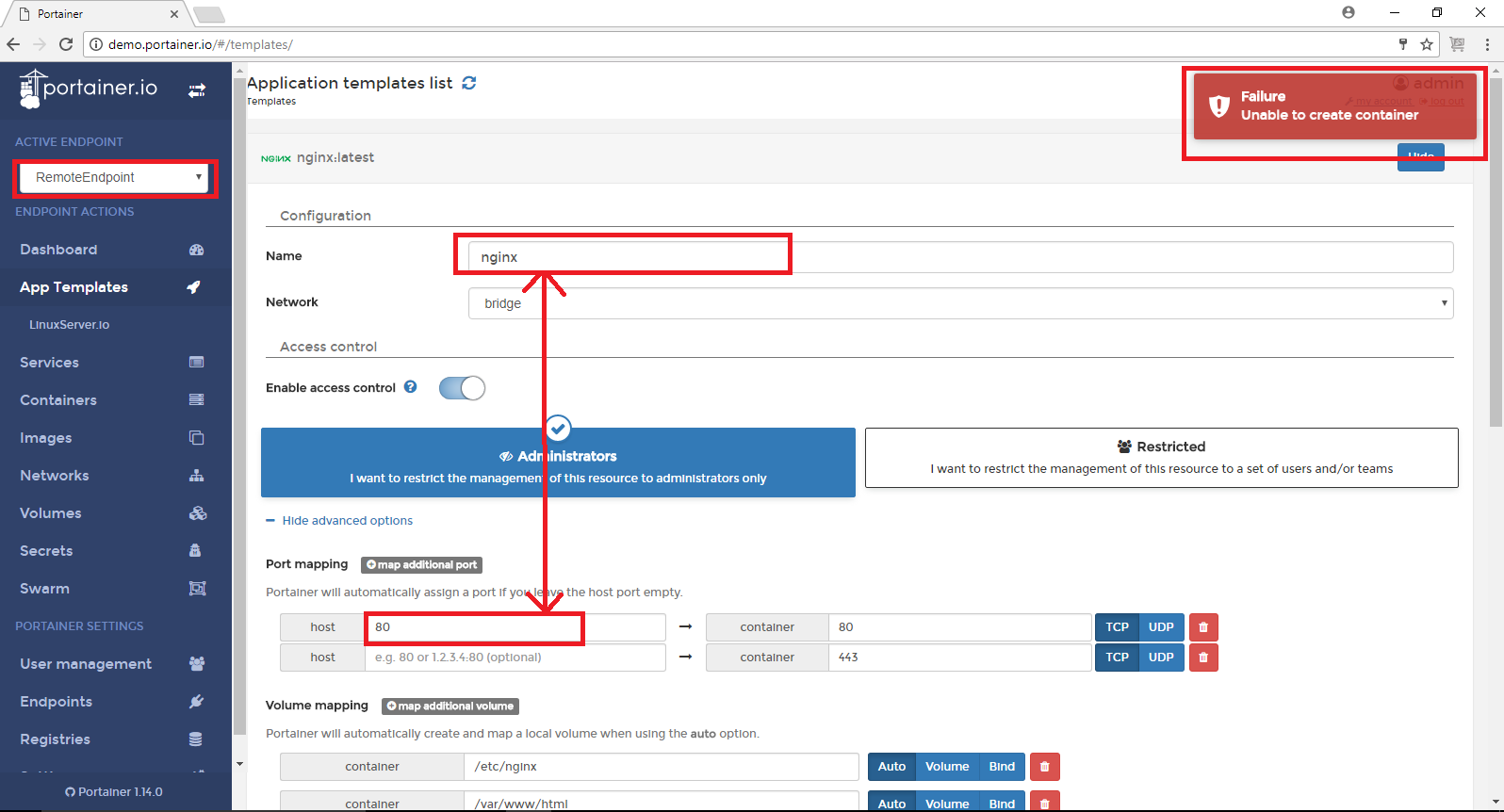This screenshot has width=1504, height=812.
Task: Collapse with Hide advanced options
Action: tap(339, 521)
